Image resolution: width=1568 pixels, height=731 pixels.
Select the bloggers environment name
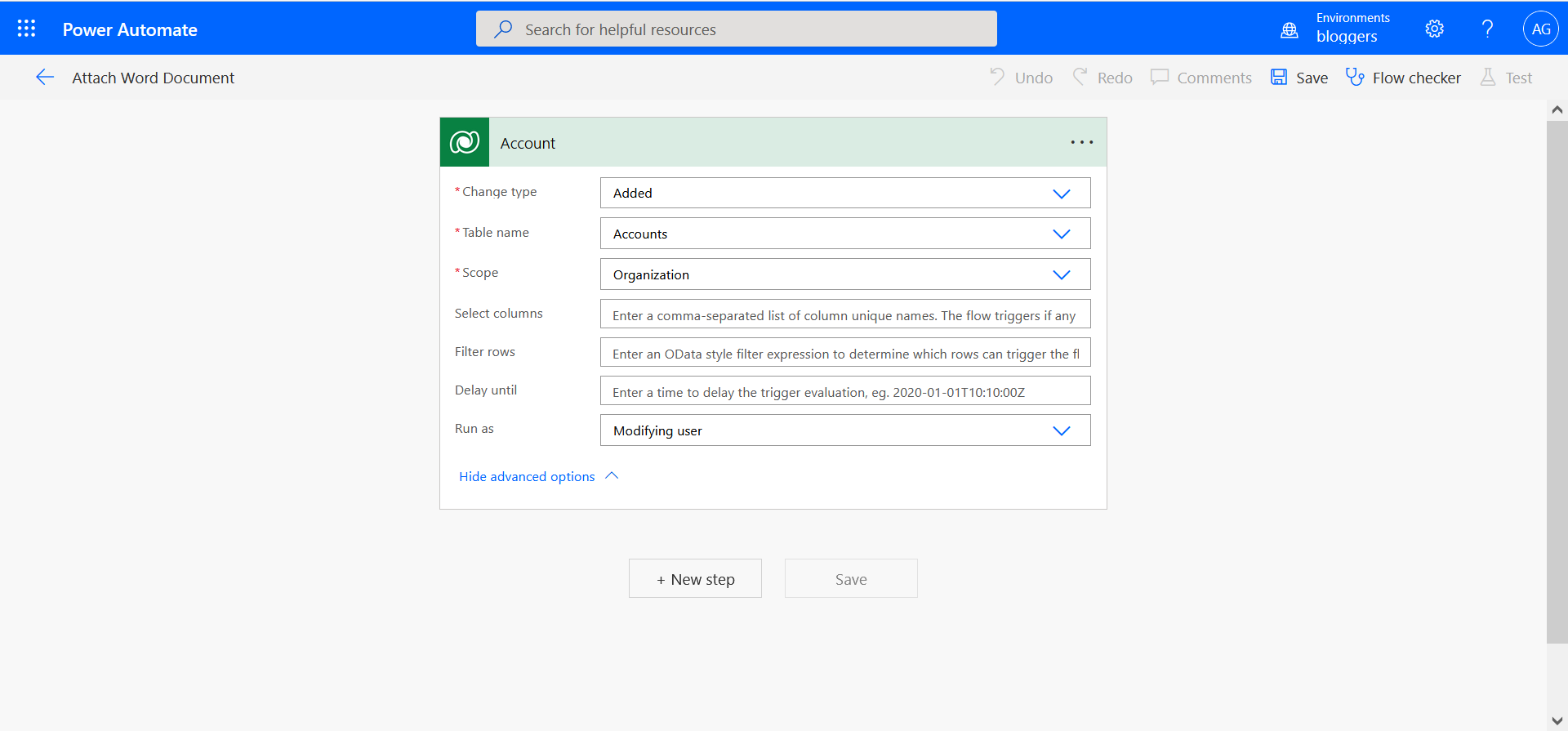click(1347, 37)
